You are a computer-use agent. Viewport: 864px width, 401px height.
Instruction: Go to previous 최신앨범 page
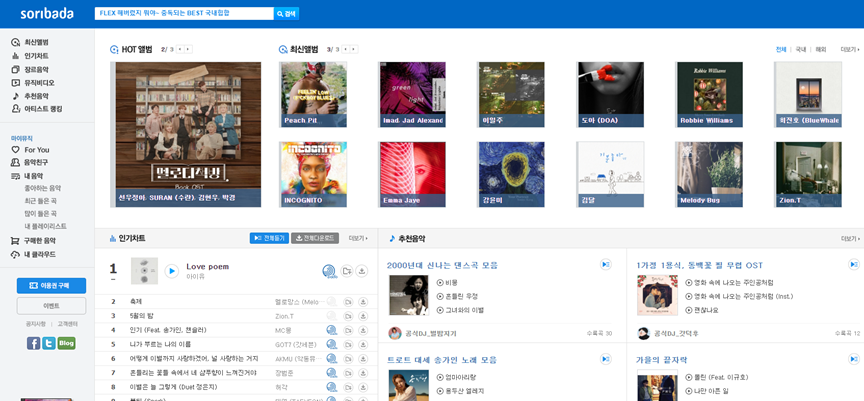[345, 50]
